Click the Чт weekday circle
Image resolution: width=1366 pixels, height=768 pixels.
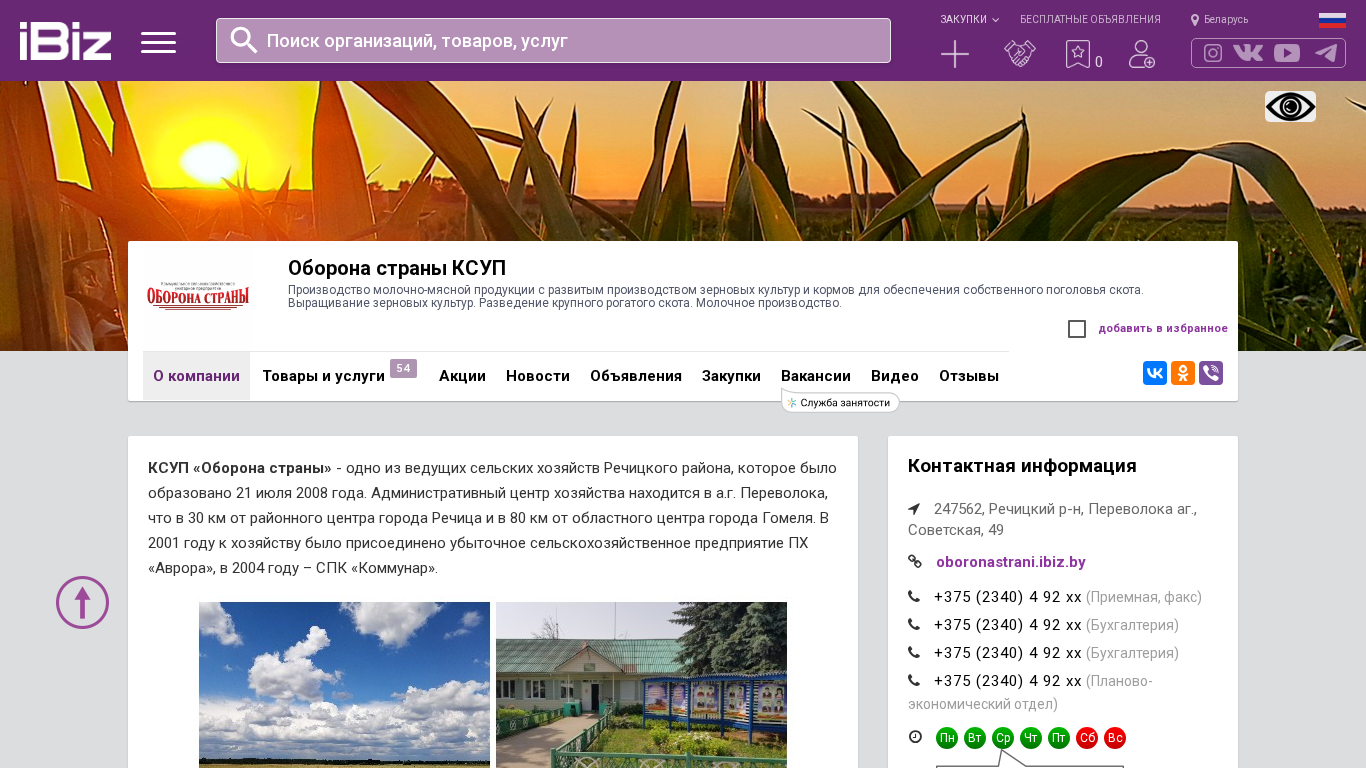[1031, 738]
